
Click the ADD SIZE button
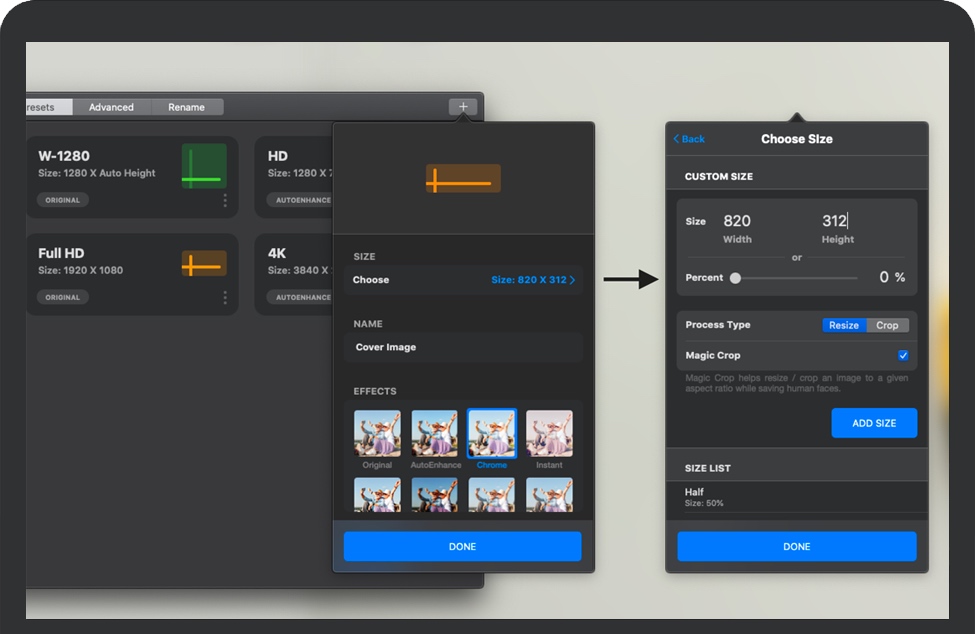pyautogui.click(x=873, y=423)
